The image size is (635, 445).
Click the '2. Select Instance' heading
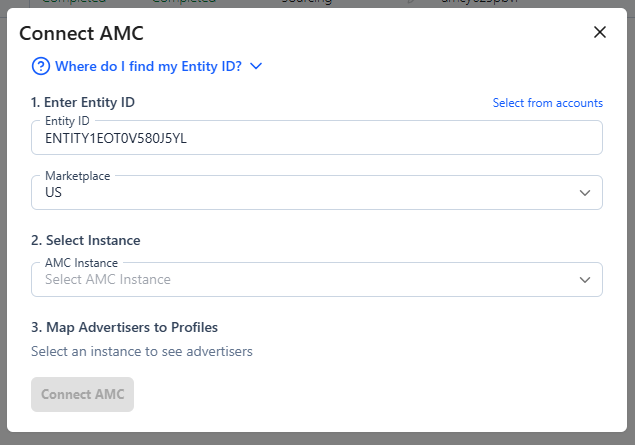coord(86,240)
